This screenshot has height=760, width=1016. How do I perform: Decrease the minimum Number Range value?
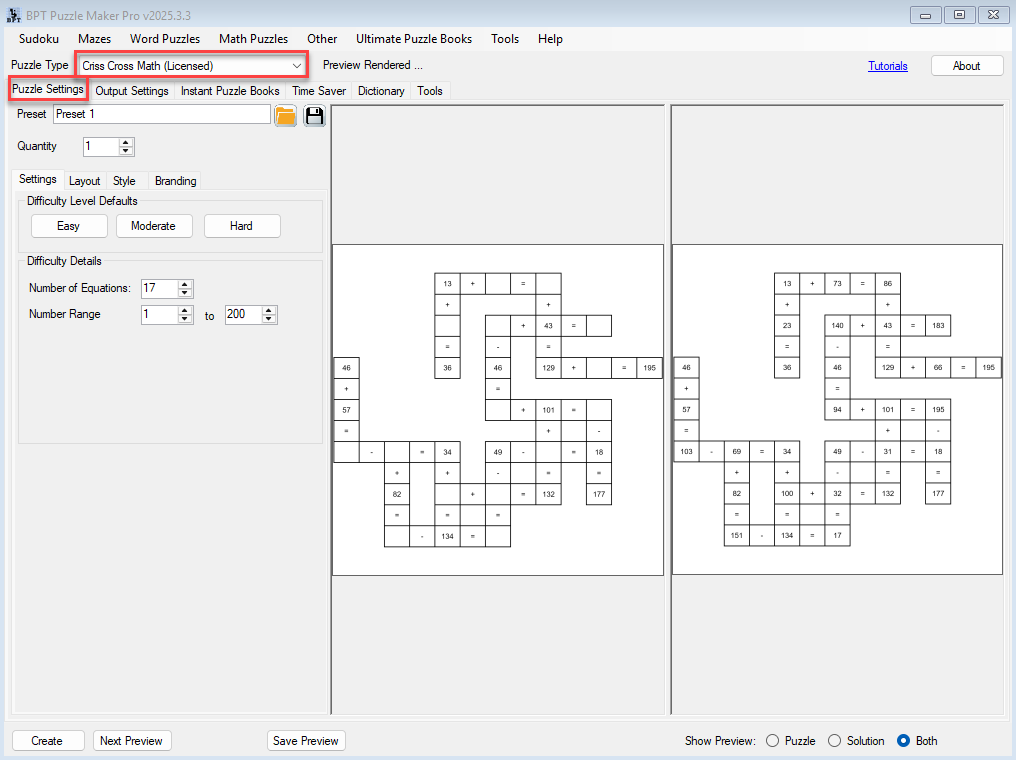pyautogui.click(x=185, y=319)
